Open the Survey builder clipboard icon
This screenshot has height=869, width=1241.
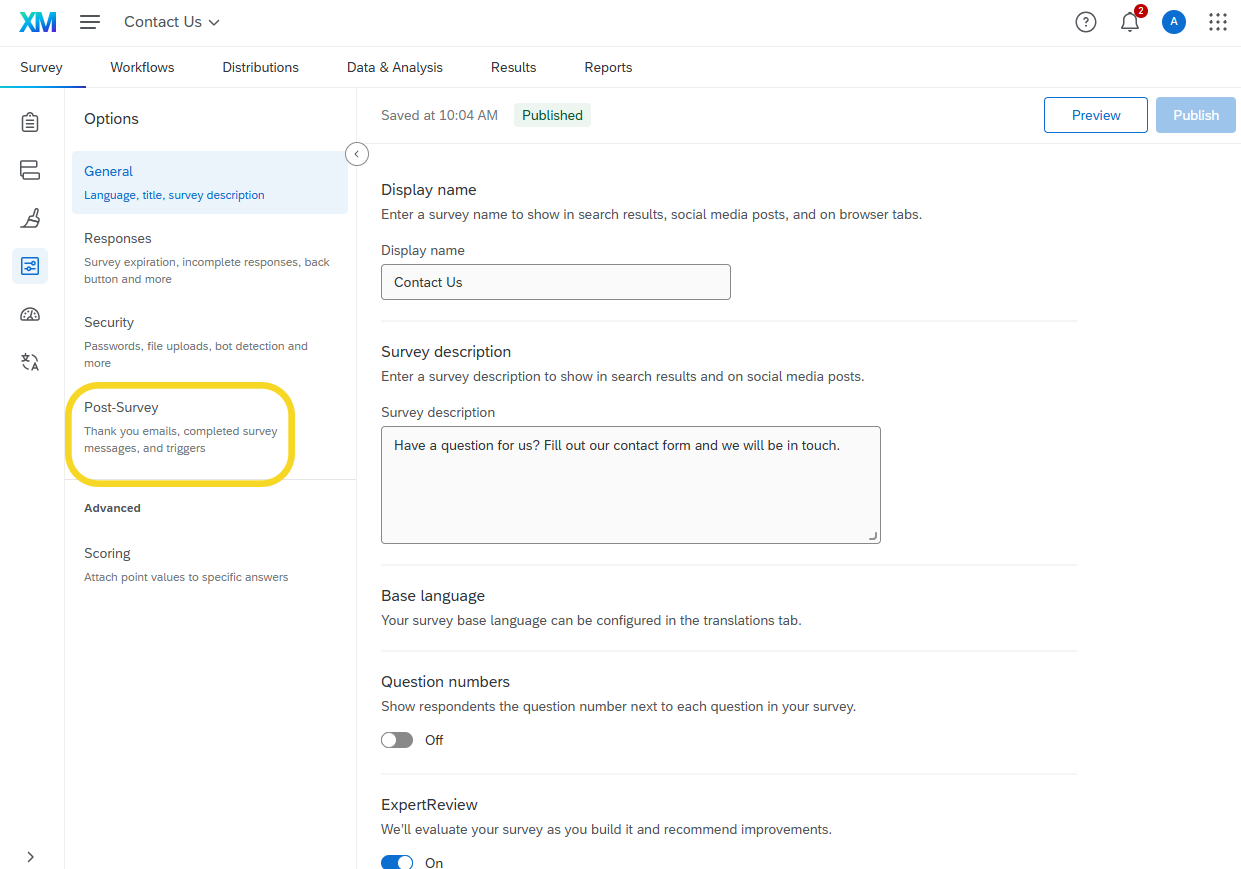[30, 122]
